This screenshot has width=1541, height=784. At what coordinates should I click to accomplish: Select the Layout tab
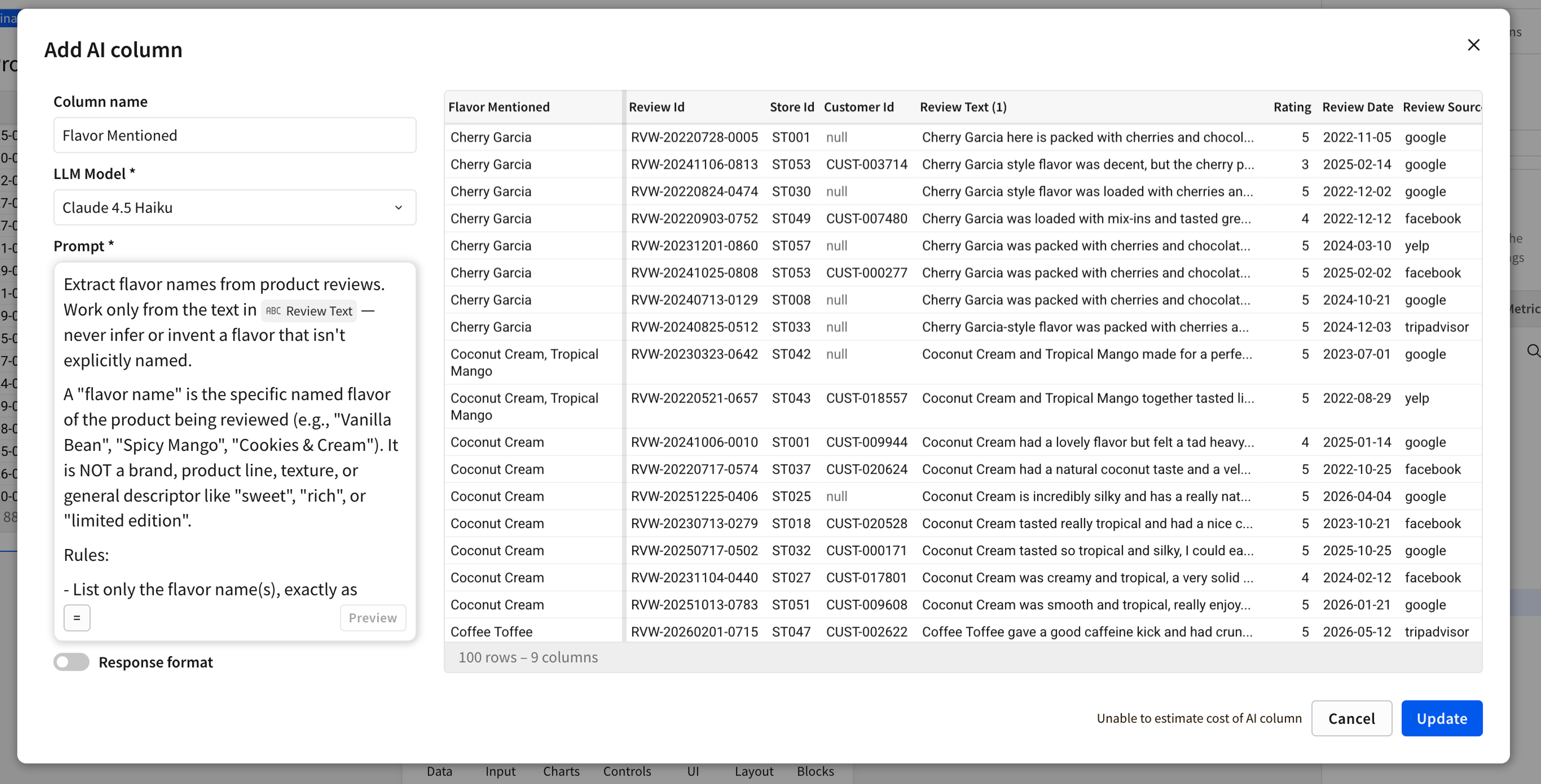point(754,771)
